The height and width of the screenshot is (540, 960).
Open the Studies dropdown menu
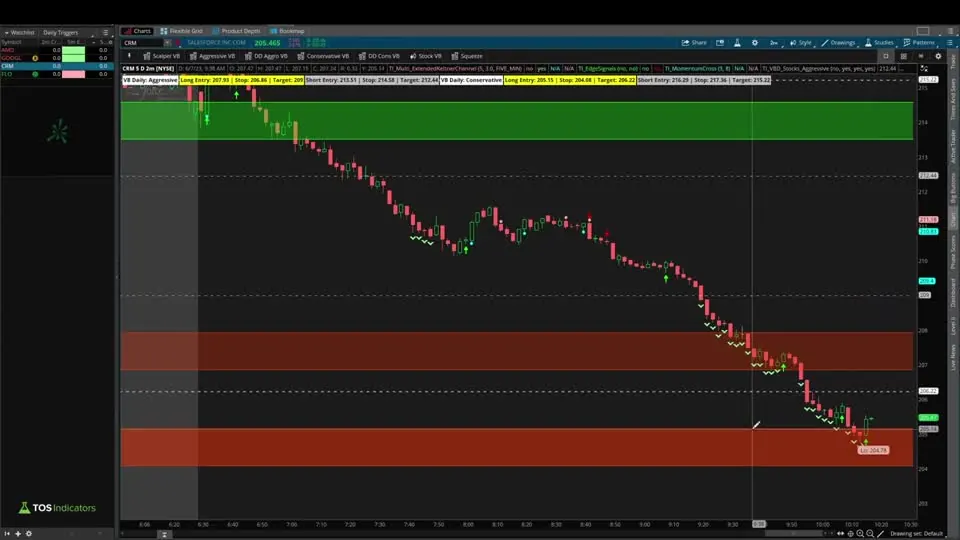[x=879, y=43]
